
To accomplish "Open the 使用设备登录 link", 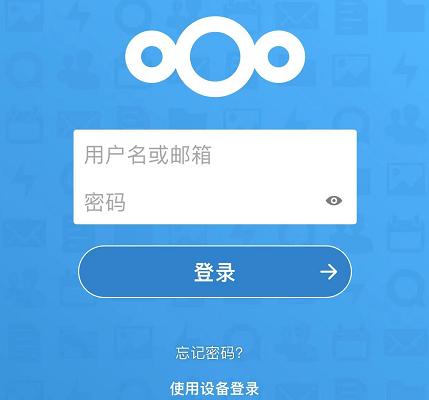I will pyautogui.click(x=214, y=388).
